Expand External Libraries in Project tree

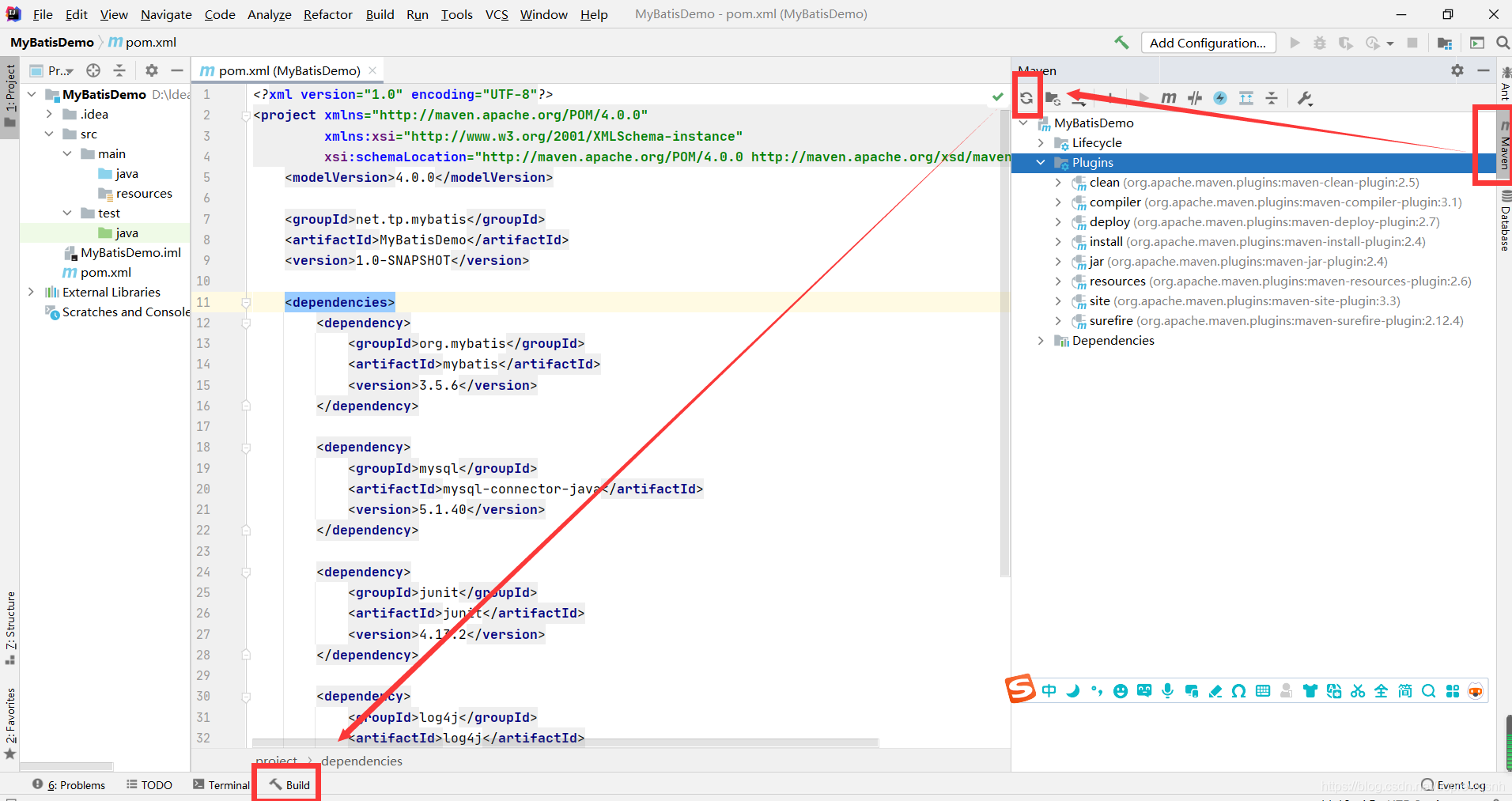pos(32,292)
